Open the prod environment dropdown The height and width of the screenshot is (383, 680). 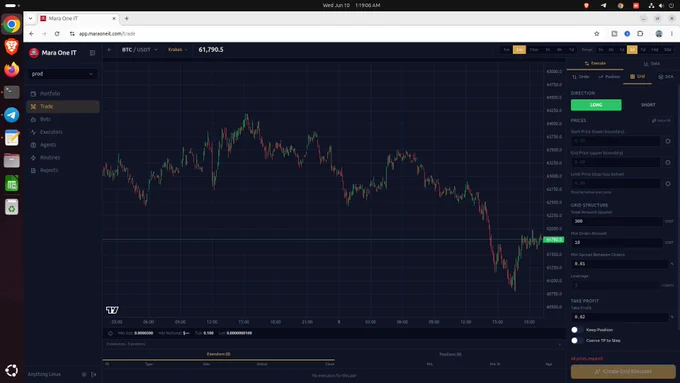pyautogui.click(x=62, y=74)
